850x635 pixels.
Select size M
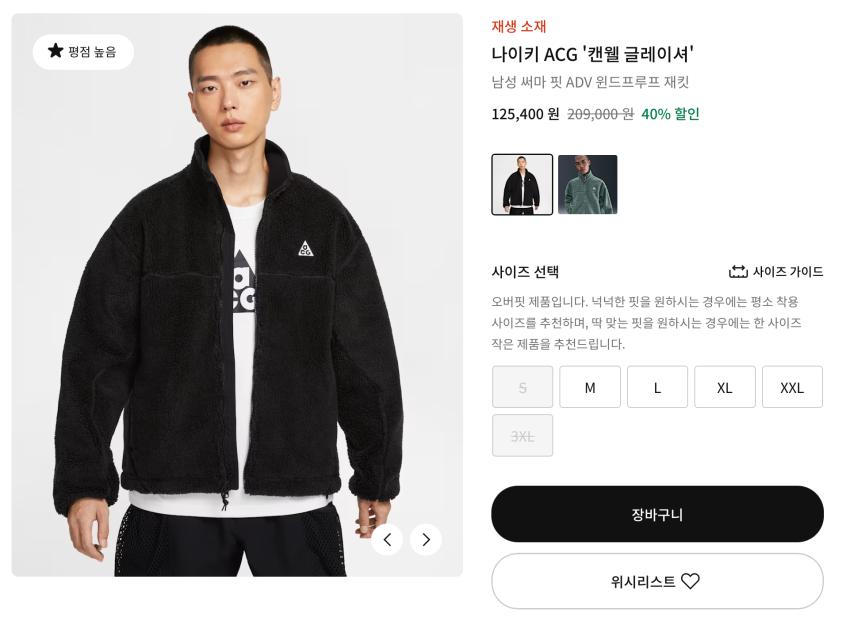coord(590,387)
